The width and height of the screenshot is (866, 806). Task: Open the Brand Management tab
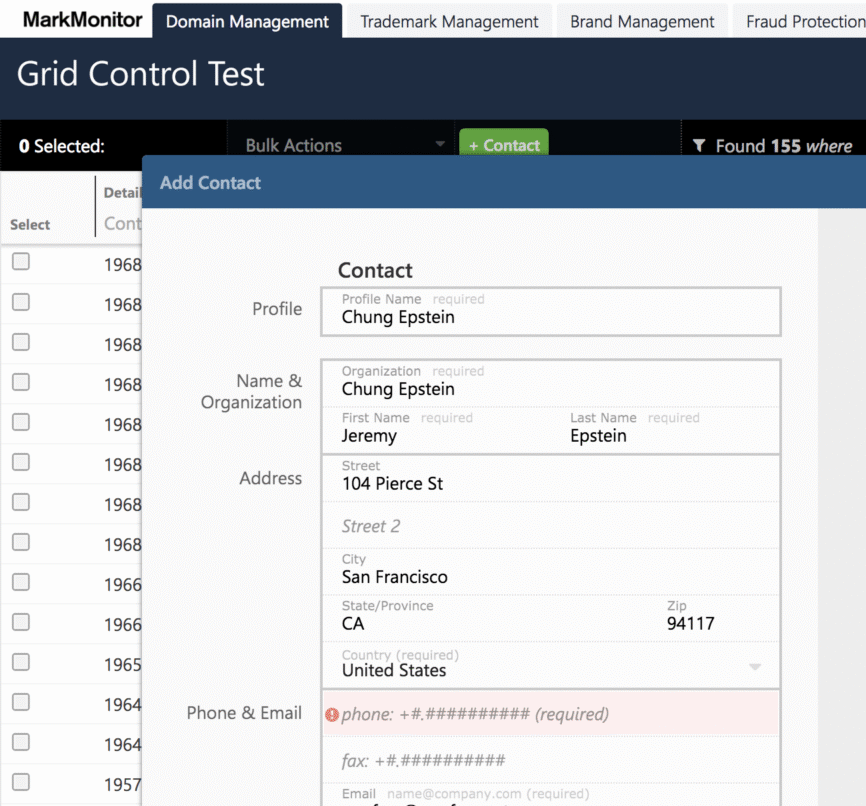tap(642, 21)
